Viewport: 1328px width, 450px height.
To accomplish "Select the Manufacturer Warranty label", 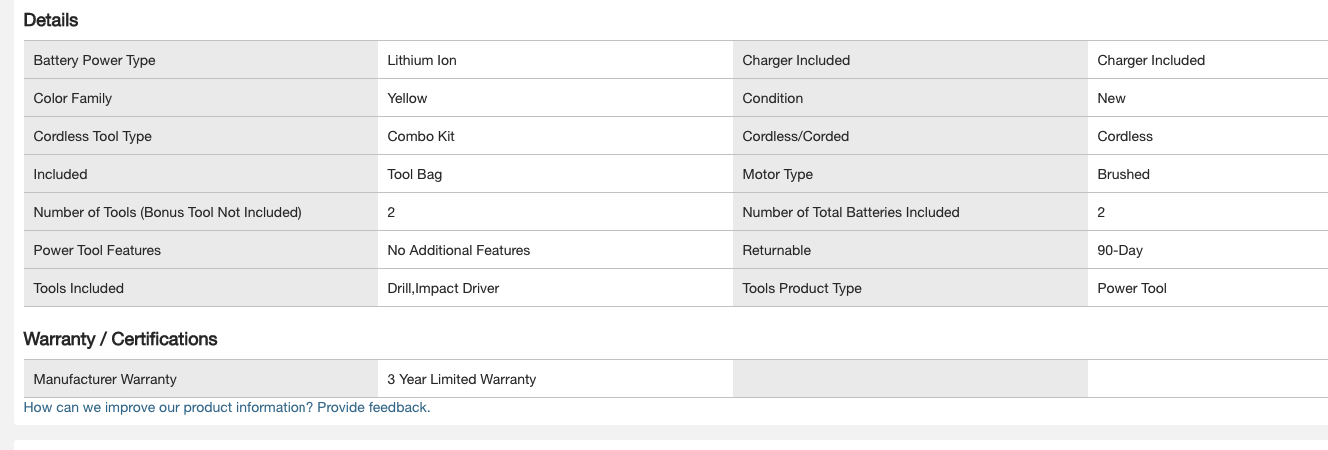I will point(105,379).
